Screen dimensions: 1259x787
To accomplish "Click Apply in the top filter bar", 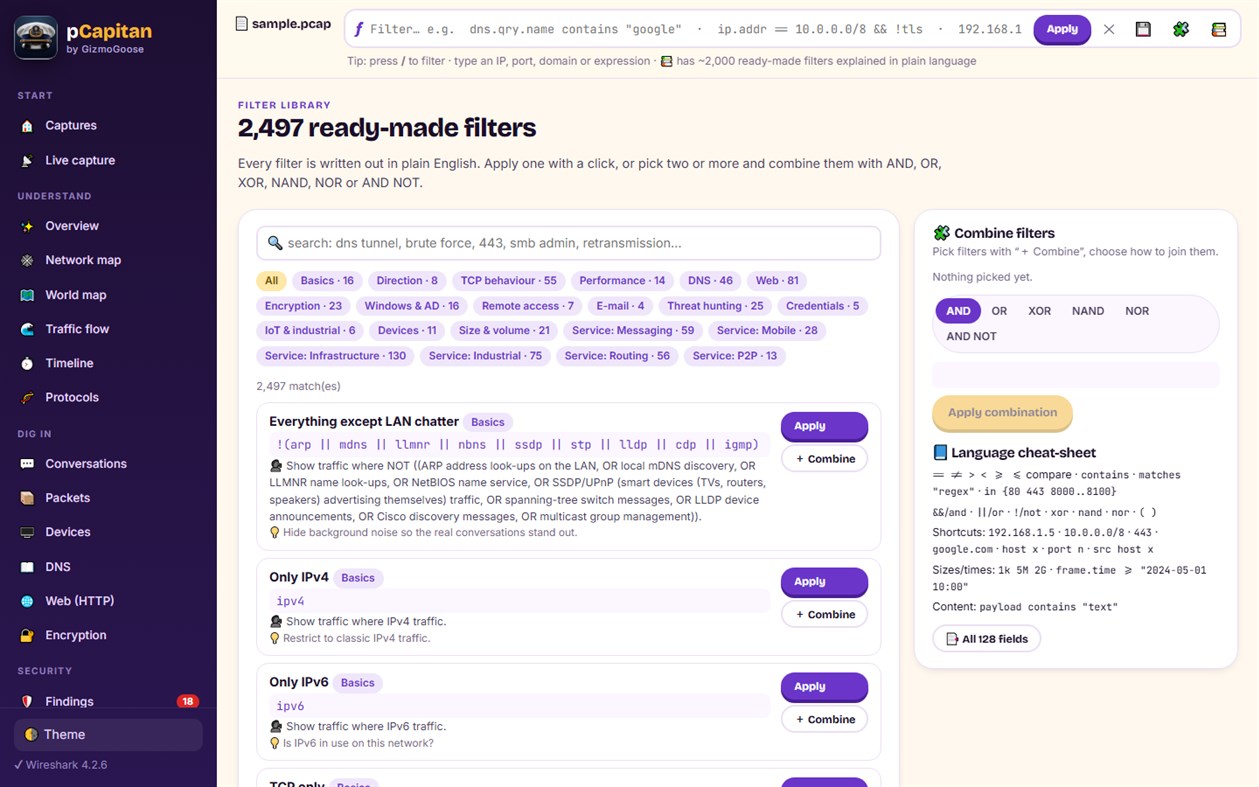I will pos(1062,30).
